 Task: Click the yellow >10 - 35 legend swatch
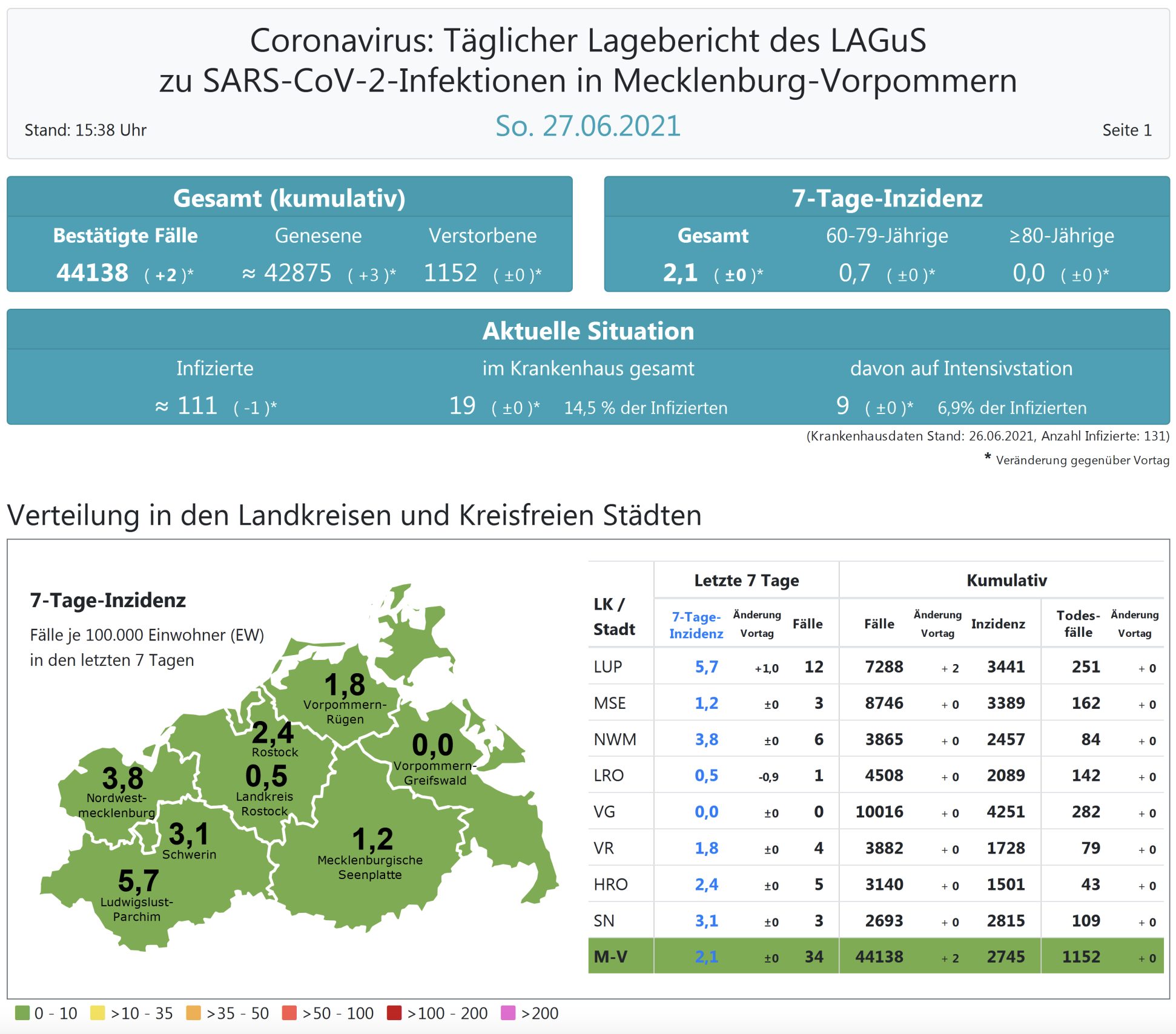(x=97, y=1013)
